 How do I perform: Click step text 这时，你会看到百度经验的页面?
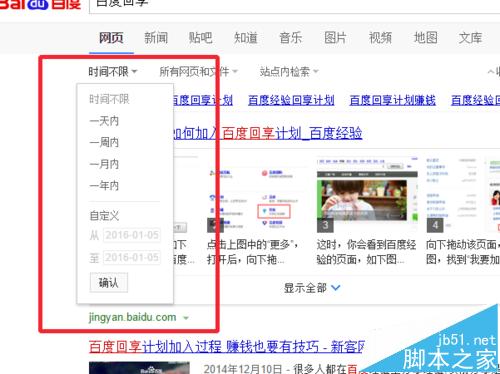click(x=366, y=252)
